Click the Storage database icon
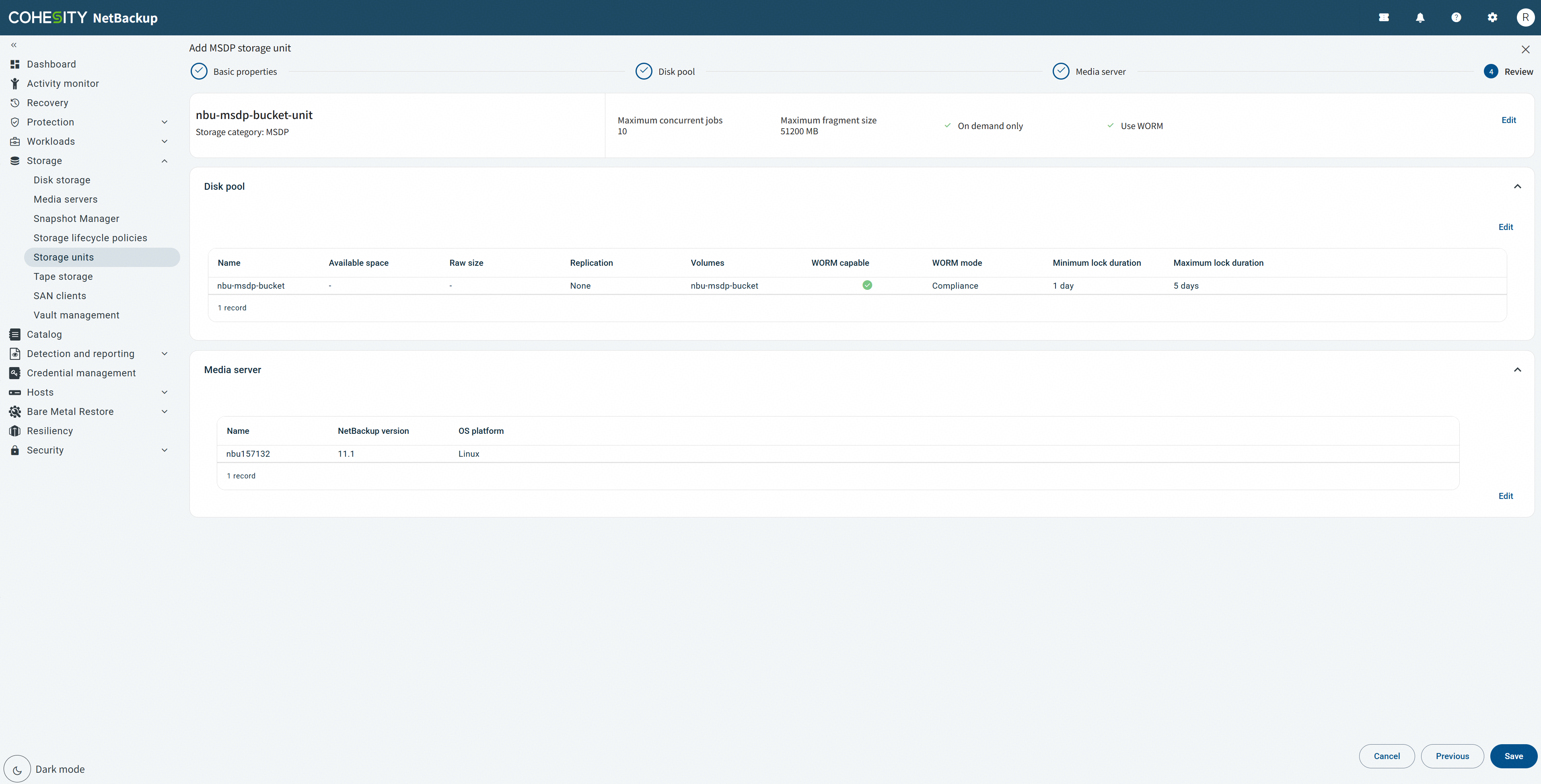The height and width of the screenshot is (784, 1541). [15, 161]
